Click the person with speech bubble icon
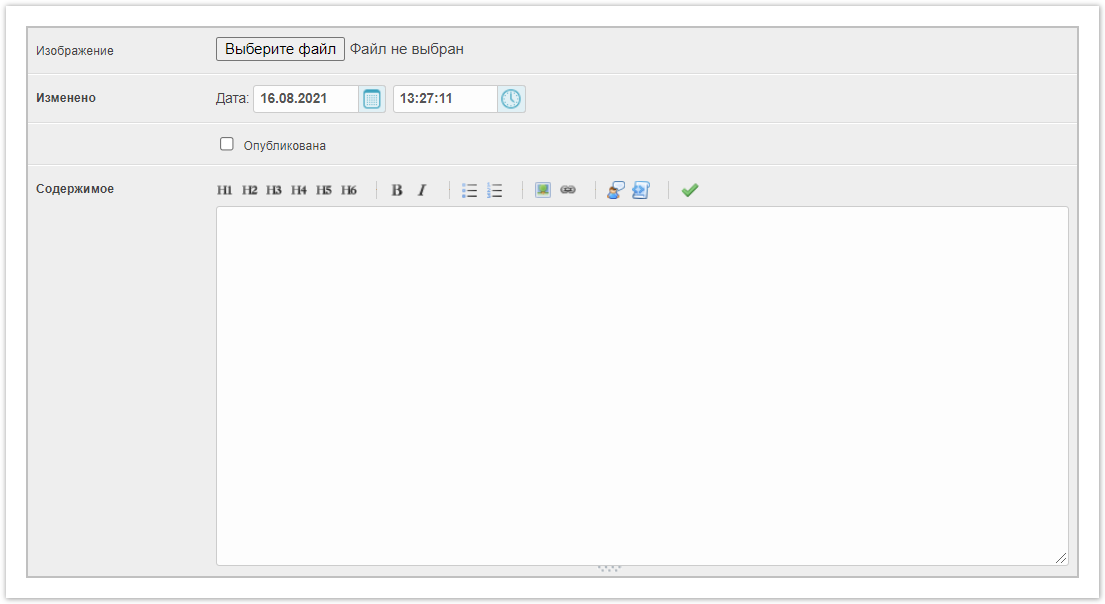 616,190
